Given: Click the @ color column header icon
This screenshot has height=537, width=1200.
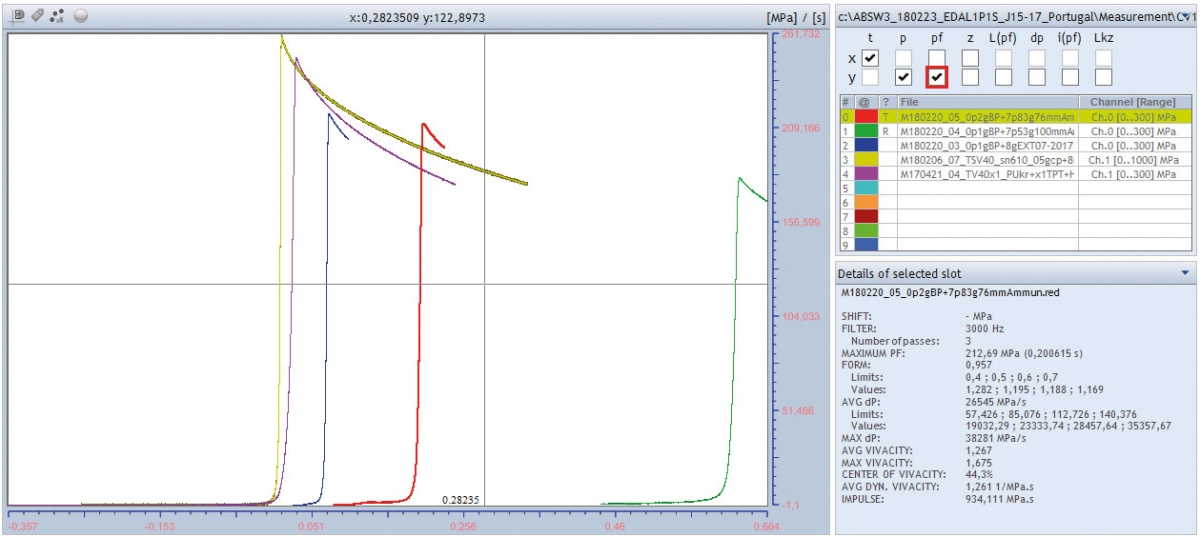Looking at the screenshot, I should point(864,102).
